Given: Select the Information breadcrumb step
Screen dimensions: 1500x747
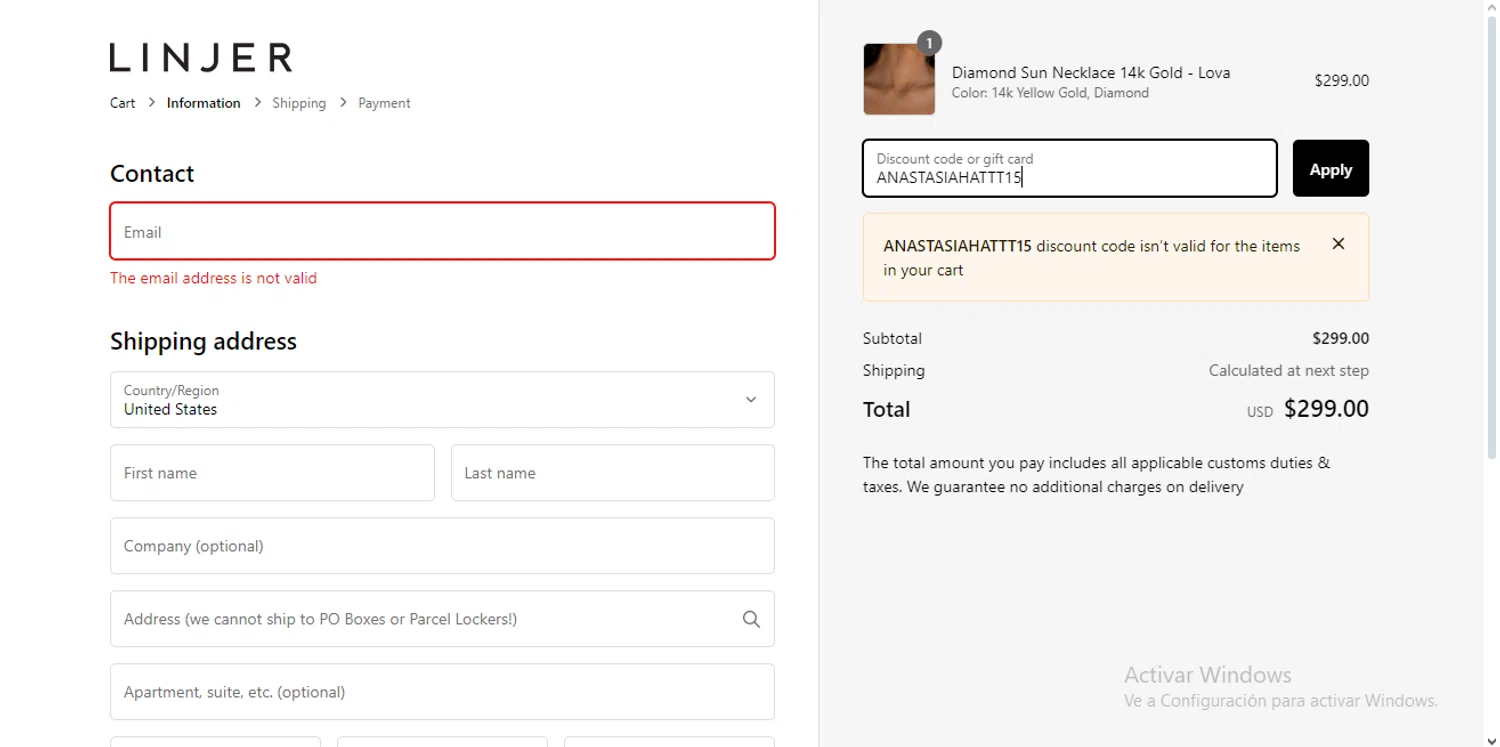Looking at the screenshot, I should coord(203,103).
